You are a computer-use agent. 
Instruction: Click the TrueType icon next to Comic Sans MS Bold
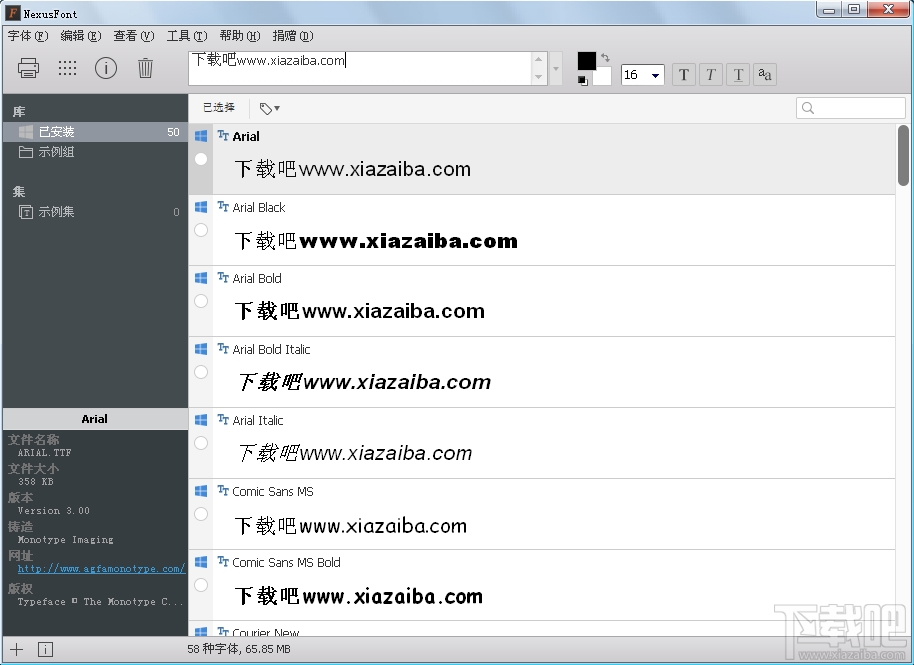tap(223, 562)
